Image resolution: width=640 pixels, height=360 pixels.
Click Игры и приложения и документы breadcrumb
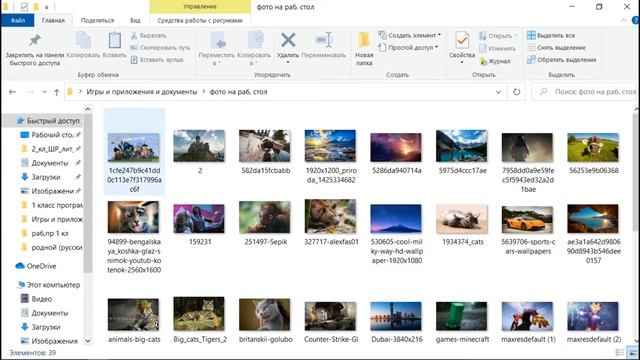point(142,92)
